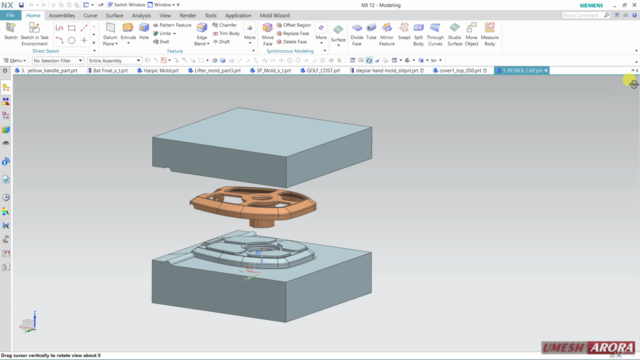Expand the Window dropdown
640x360 pixels.
(x=163, y=5)
